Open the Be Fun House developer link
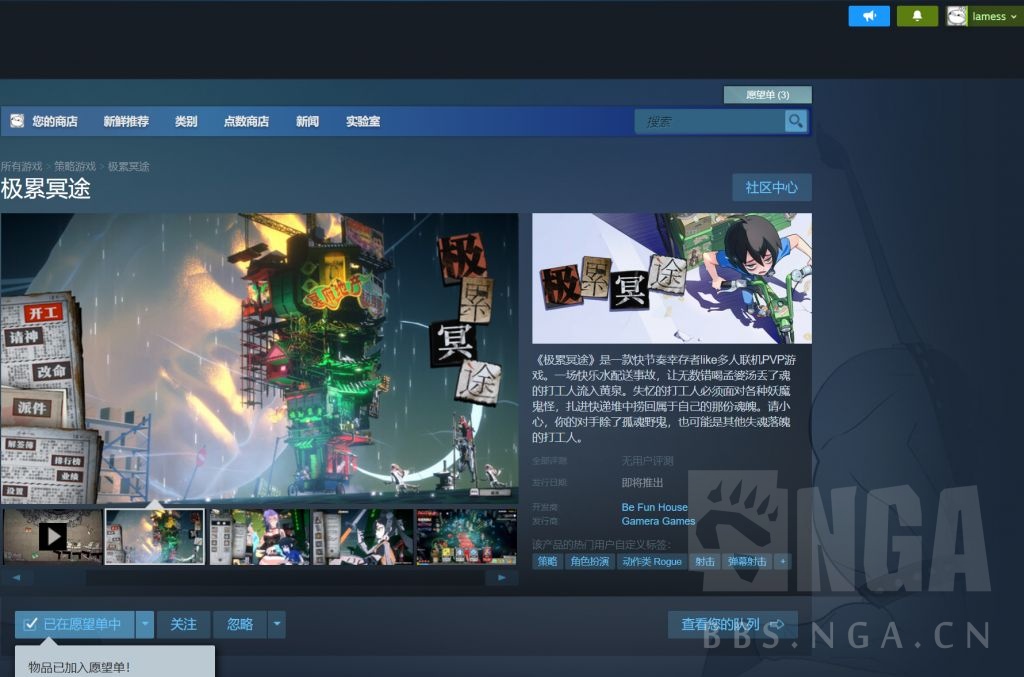This screenshot has width=1024, height=677. [x=654, y=507]
